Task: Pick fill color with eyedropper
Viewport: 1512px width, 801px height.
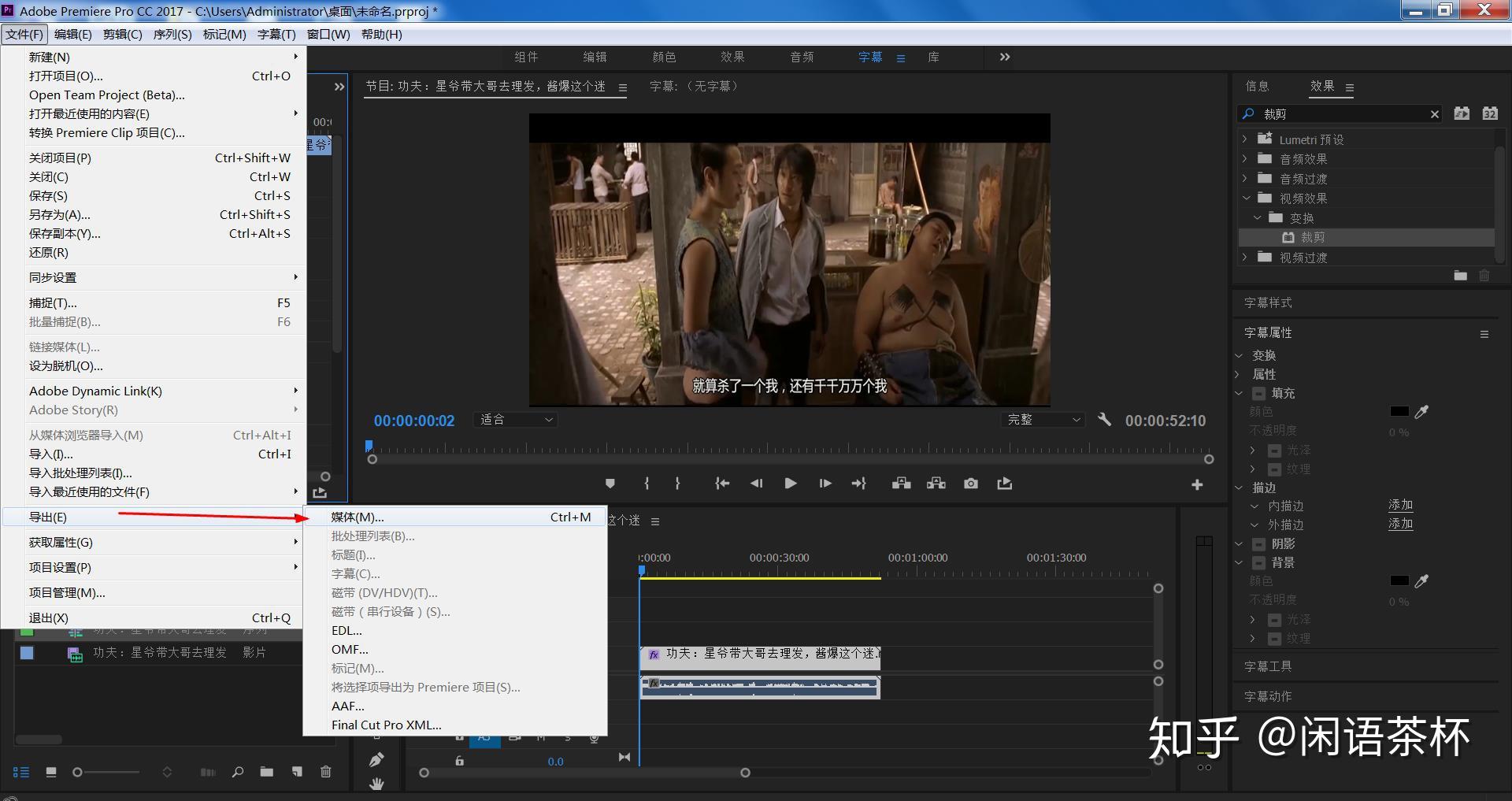Action: pos(1421,412)
